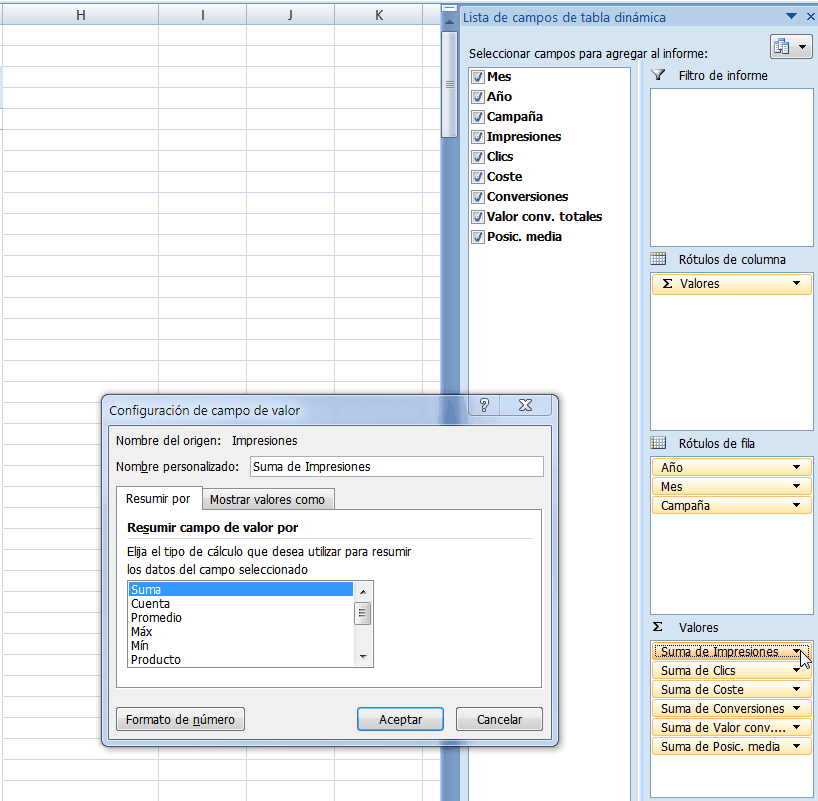Click the grid icon beside Rótulos de fila

coord(659,443)
